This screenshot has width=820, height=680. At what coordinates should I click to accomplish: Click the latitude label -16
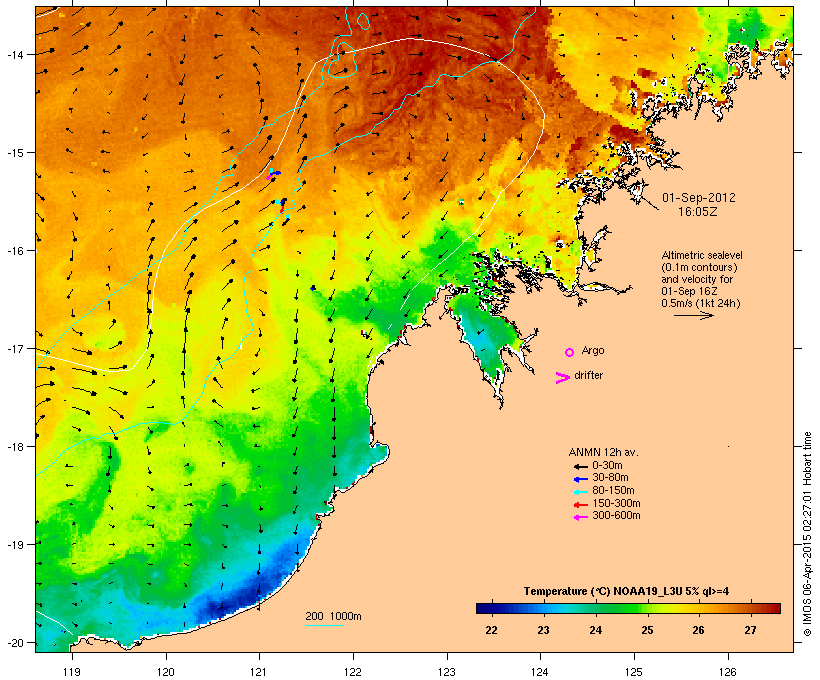14,251
